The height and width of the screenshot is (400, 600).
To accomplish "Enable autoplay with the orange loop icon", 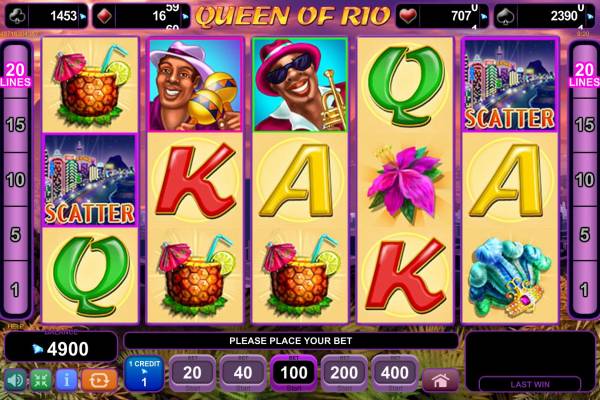I will coord(99,380).
